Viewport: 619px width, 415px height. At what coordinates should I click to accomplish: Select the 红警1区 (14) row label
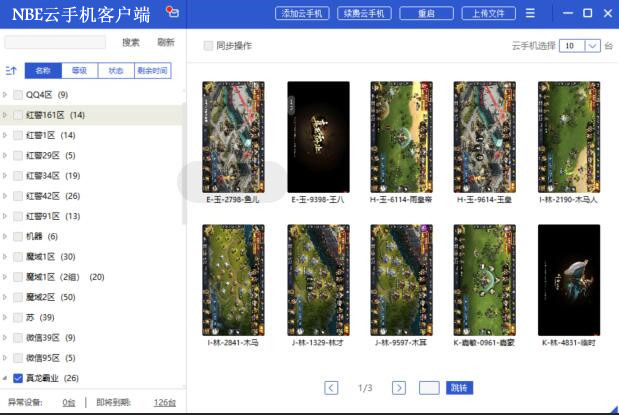(x=51, y=135)
